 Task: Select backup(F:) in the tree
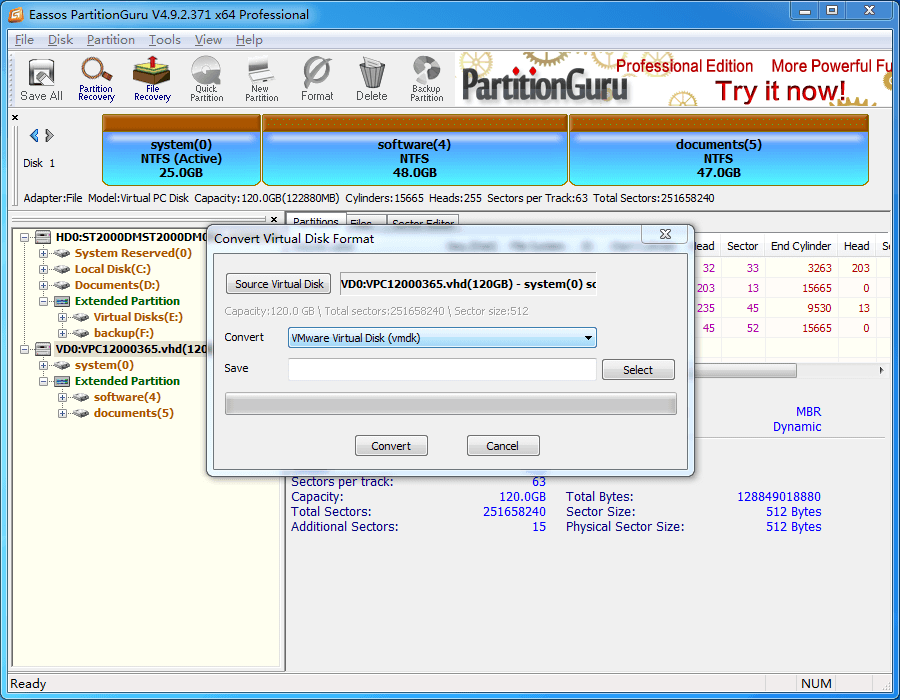click(x=123, y=333)
